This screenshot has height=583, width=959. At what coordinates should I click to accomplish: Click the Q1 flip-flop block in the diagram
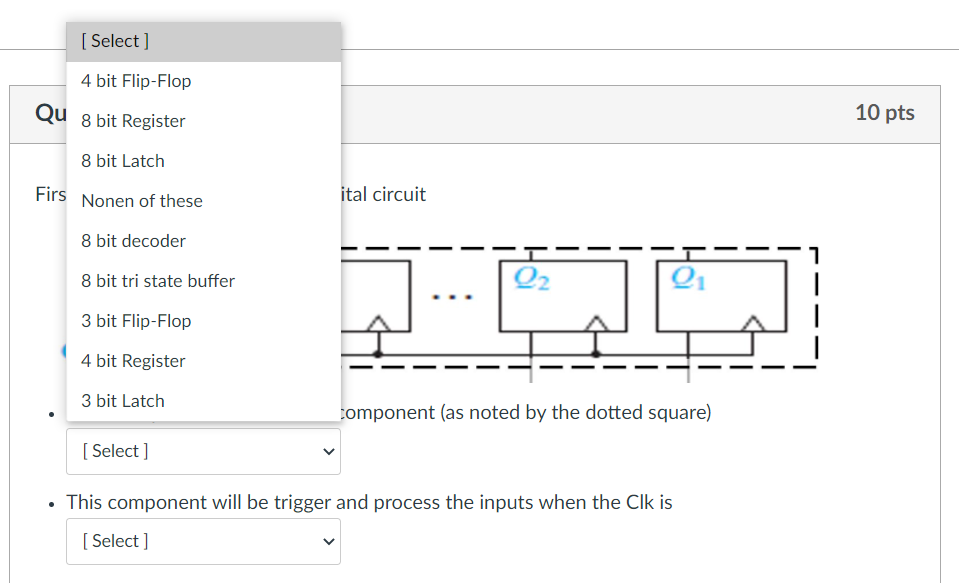720,295
